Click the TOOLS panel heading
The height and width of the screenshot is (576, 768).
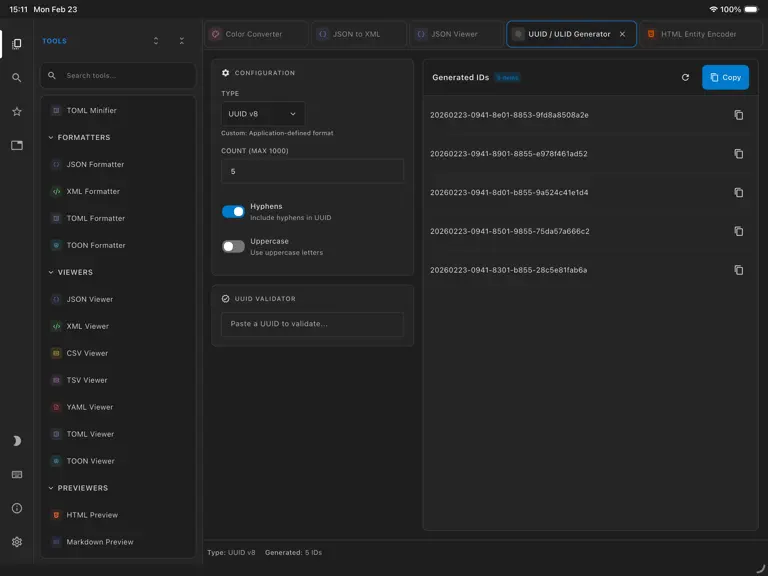[54, 41]
